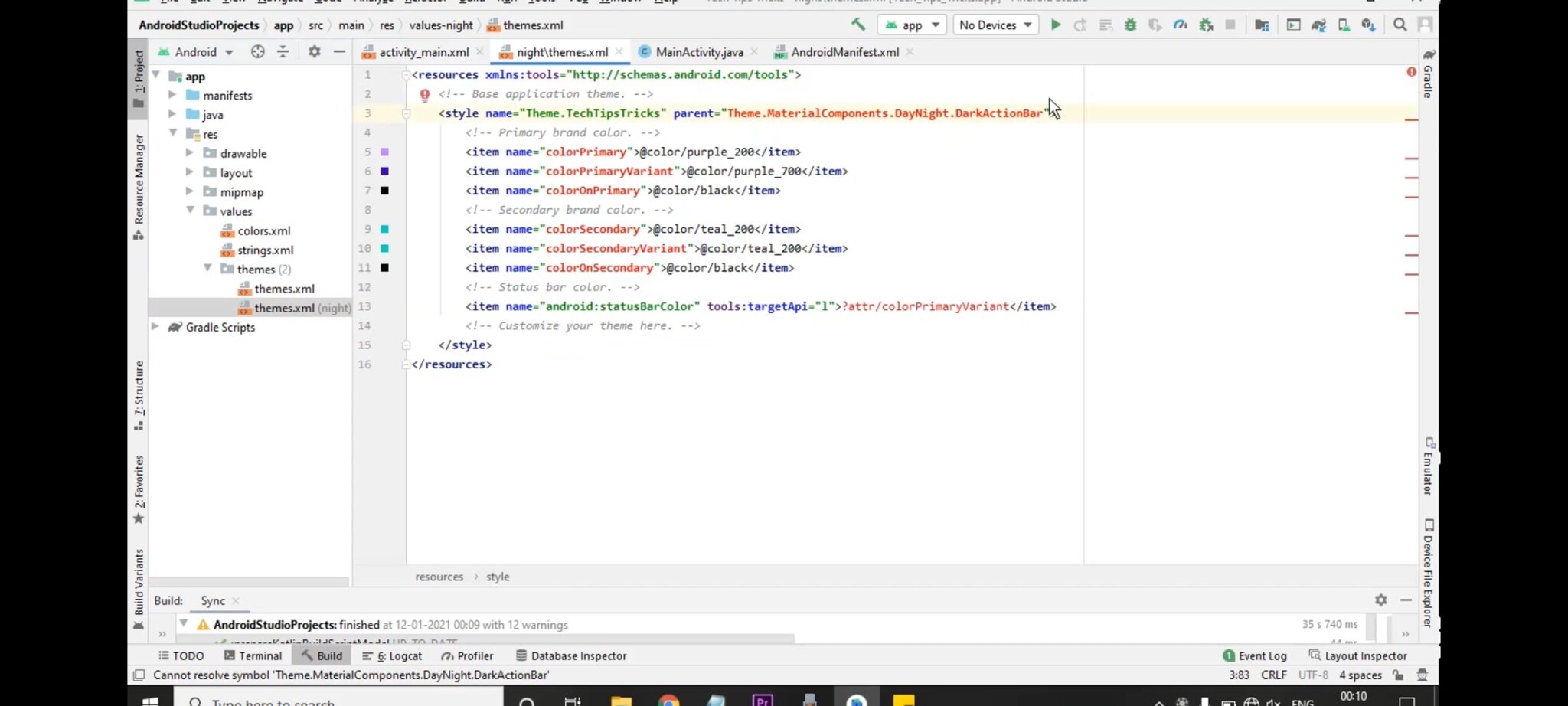Open the TODO tool window
This screenshot has width=1568, height=706.
181,655
